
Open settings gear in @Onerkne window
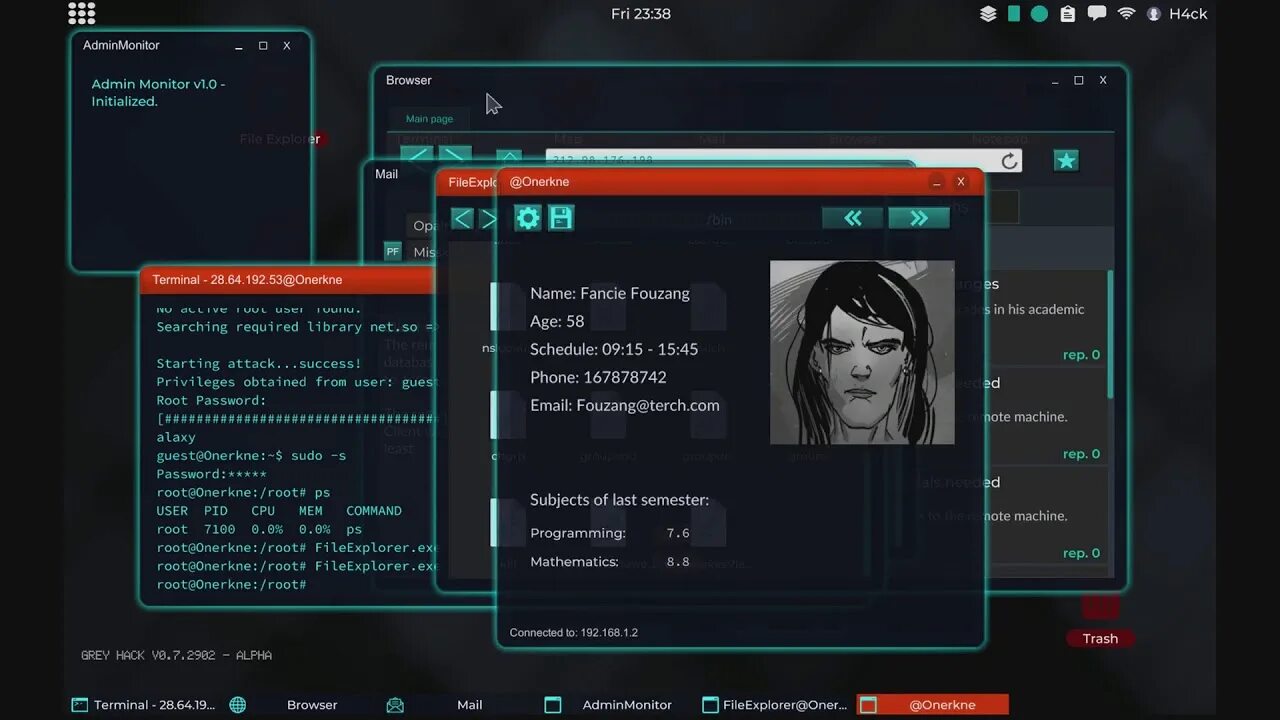[x=528, y=218]
